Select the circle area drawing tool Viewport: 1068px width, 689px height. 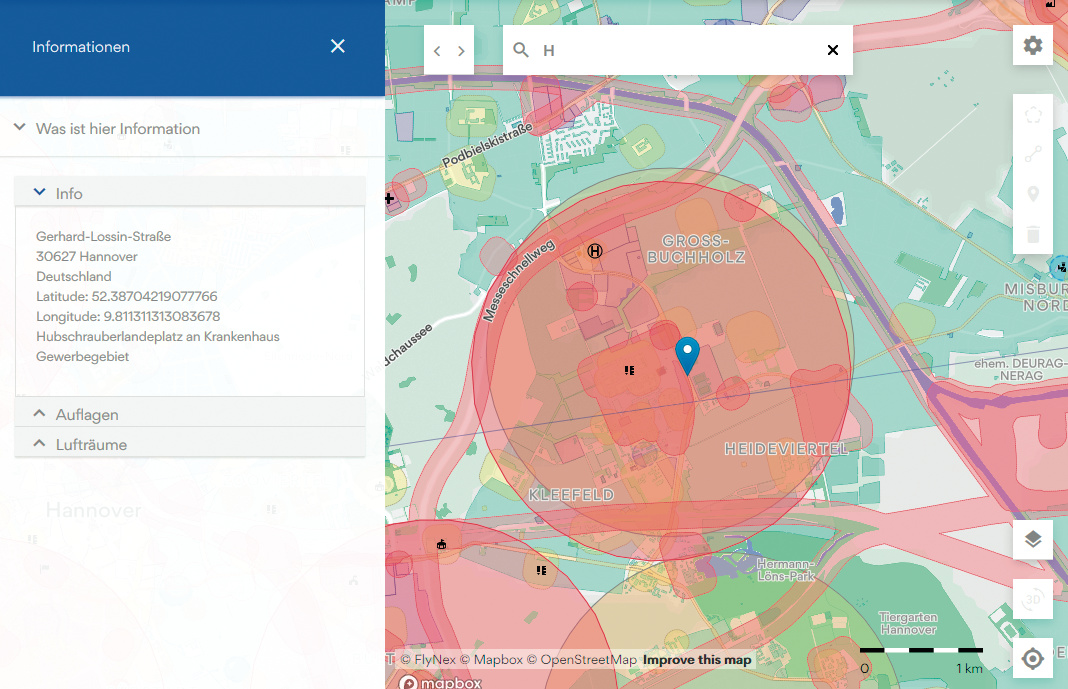pyautogui.click(x=1033, y=115)
